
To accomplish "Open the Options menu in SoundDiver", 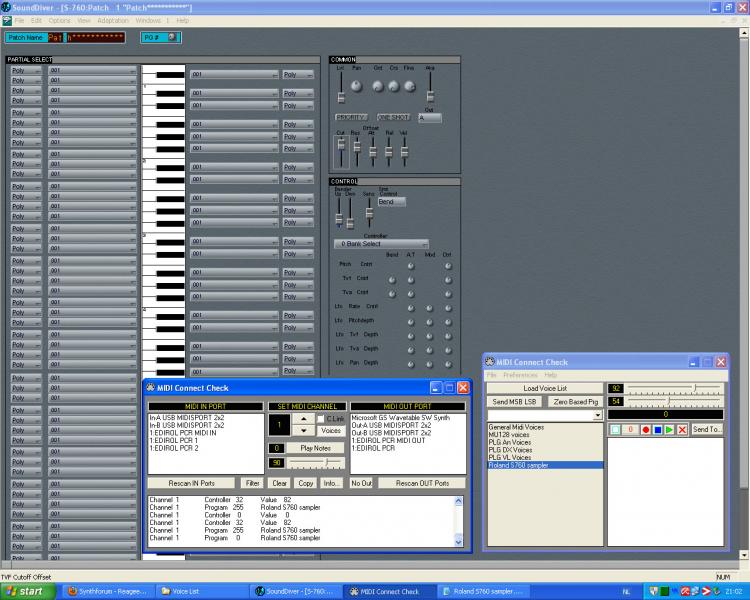I will (59, 21).
